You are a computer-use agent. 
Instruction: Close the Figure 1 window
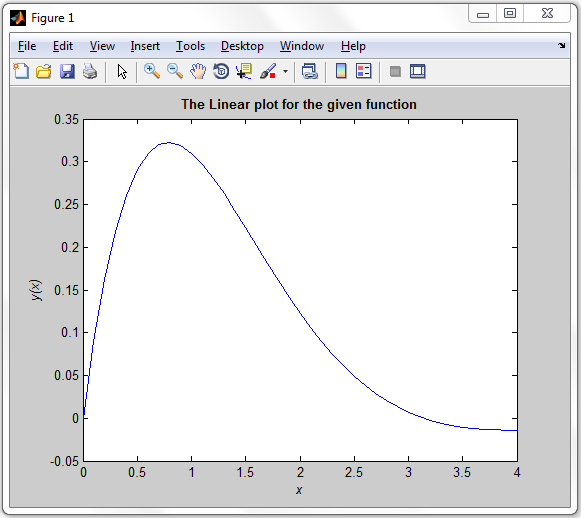(x=547, y=14)
